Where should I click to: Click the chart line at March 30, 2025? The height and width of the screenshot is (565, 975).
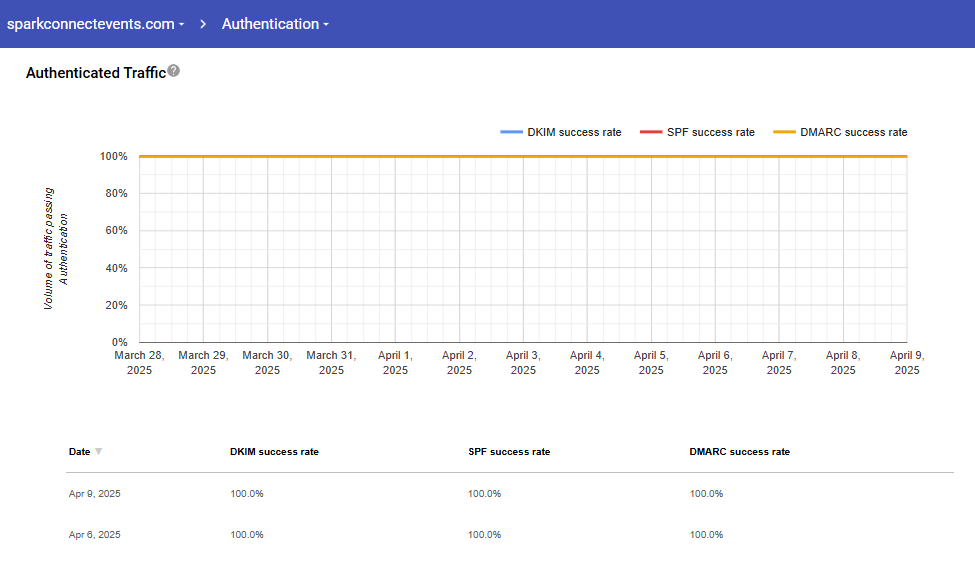point(267,156)
